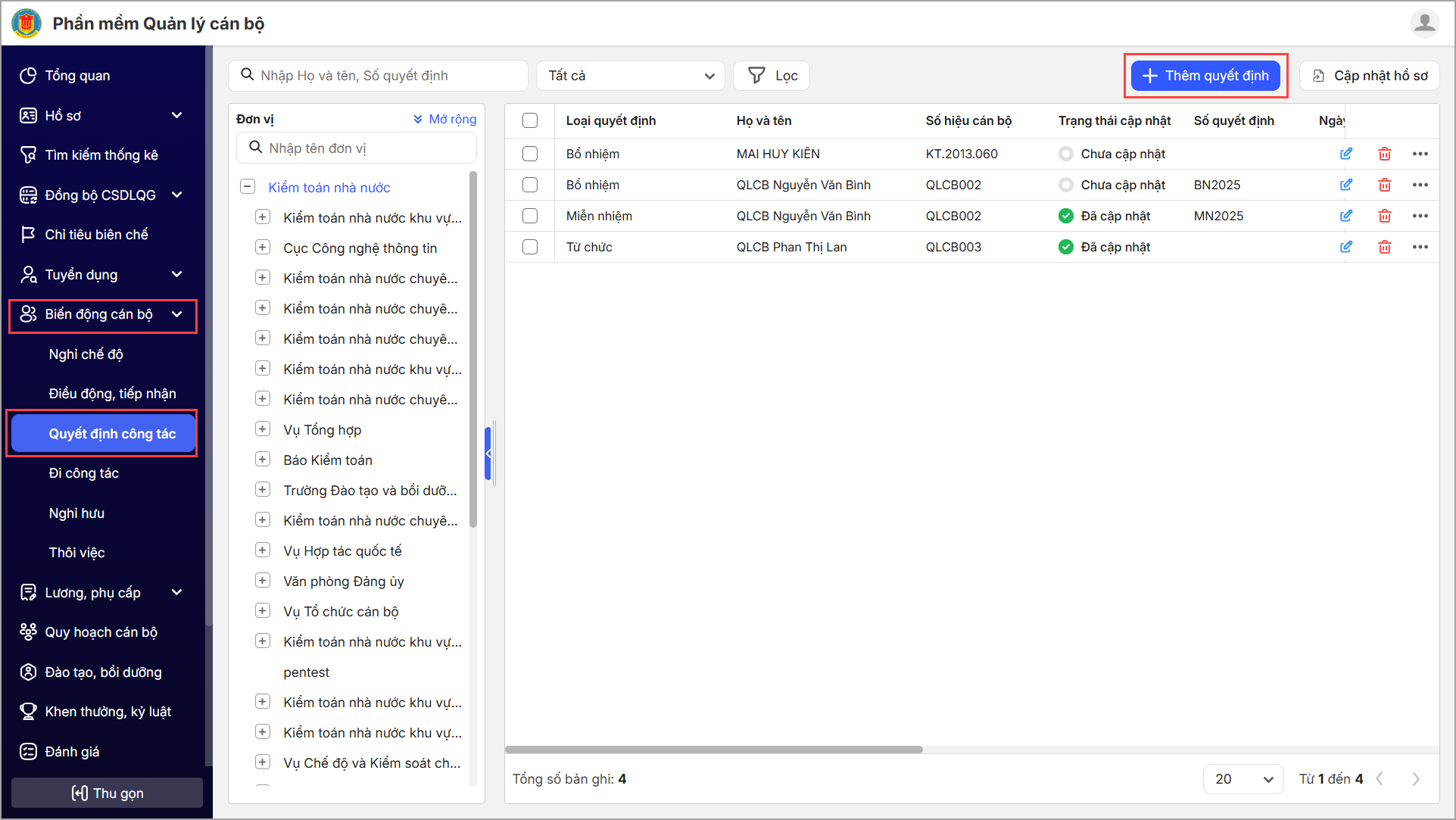Check the checkbox for MAI HUY KIÊN row
This screenshot has width=1456, height=820.
coord(530,154)
